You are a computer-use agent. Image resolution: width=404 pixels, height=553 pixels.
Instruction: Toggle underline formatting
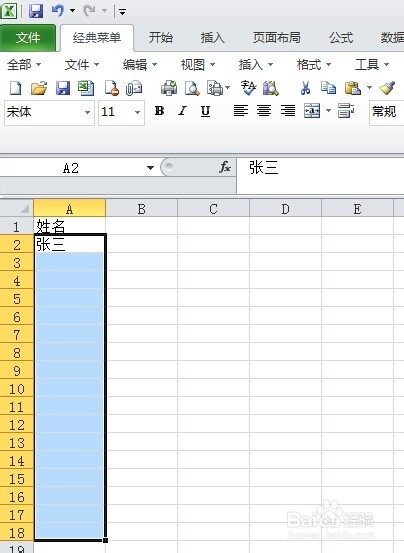click(x=205, y=111)
